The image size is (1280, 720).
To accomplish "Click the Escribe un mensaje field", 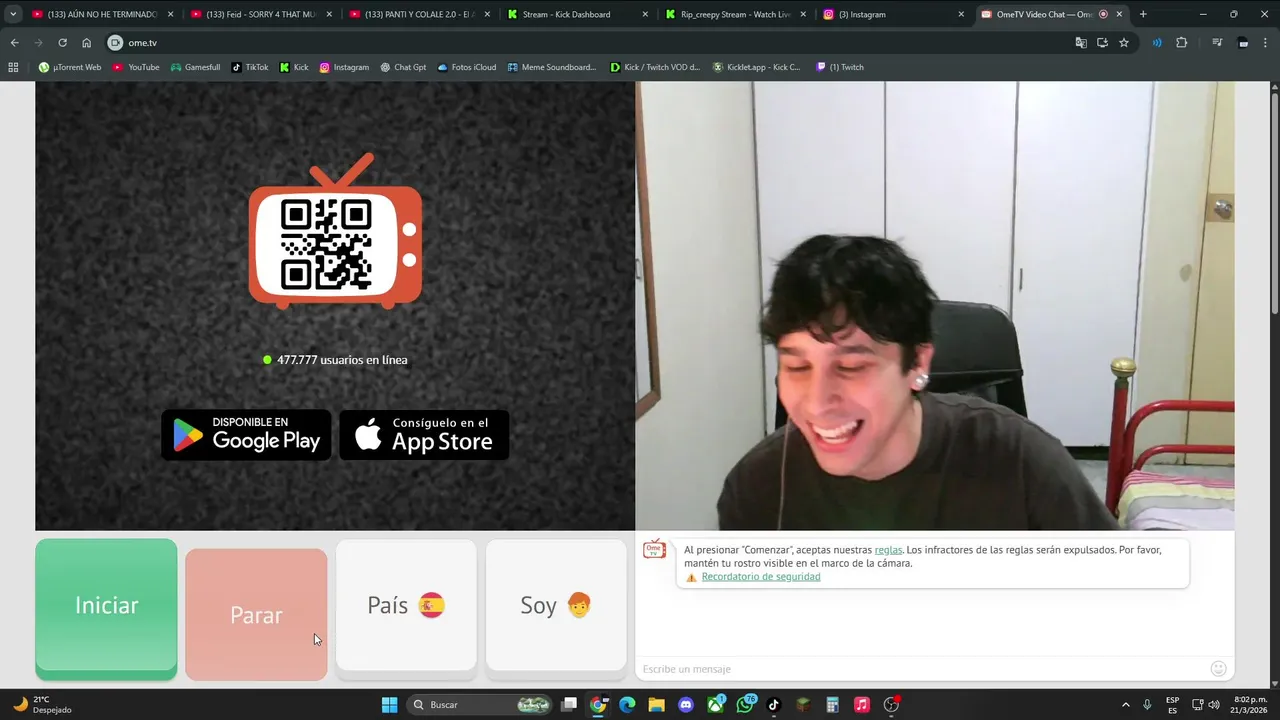I will click(x=920, y=669).
